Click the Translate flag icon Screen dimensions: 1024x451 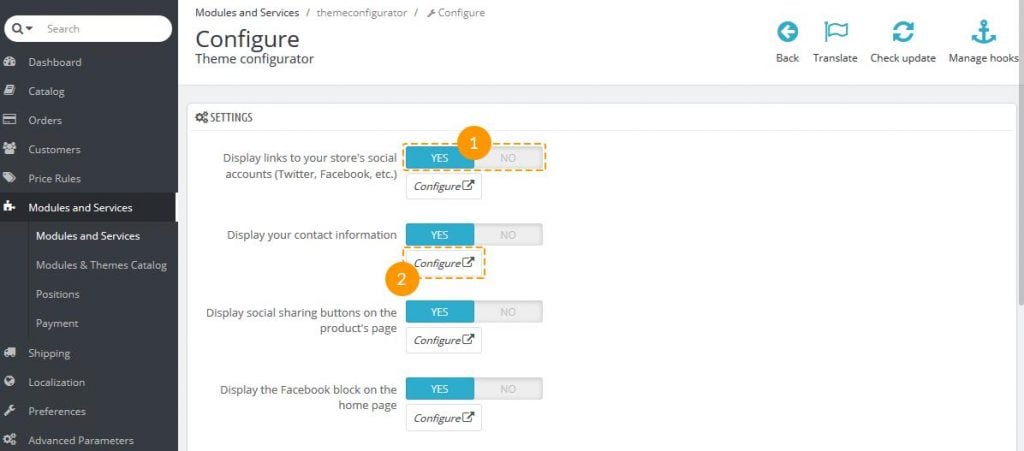(x=835, y=32)
